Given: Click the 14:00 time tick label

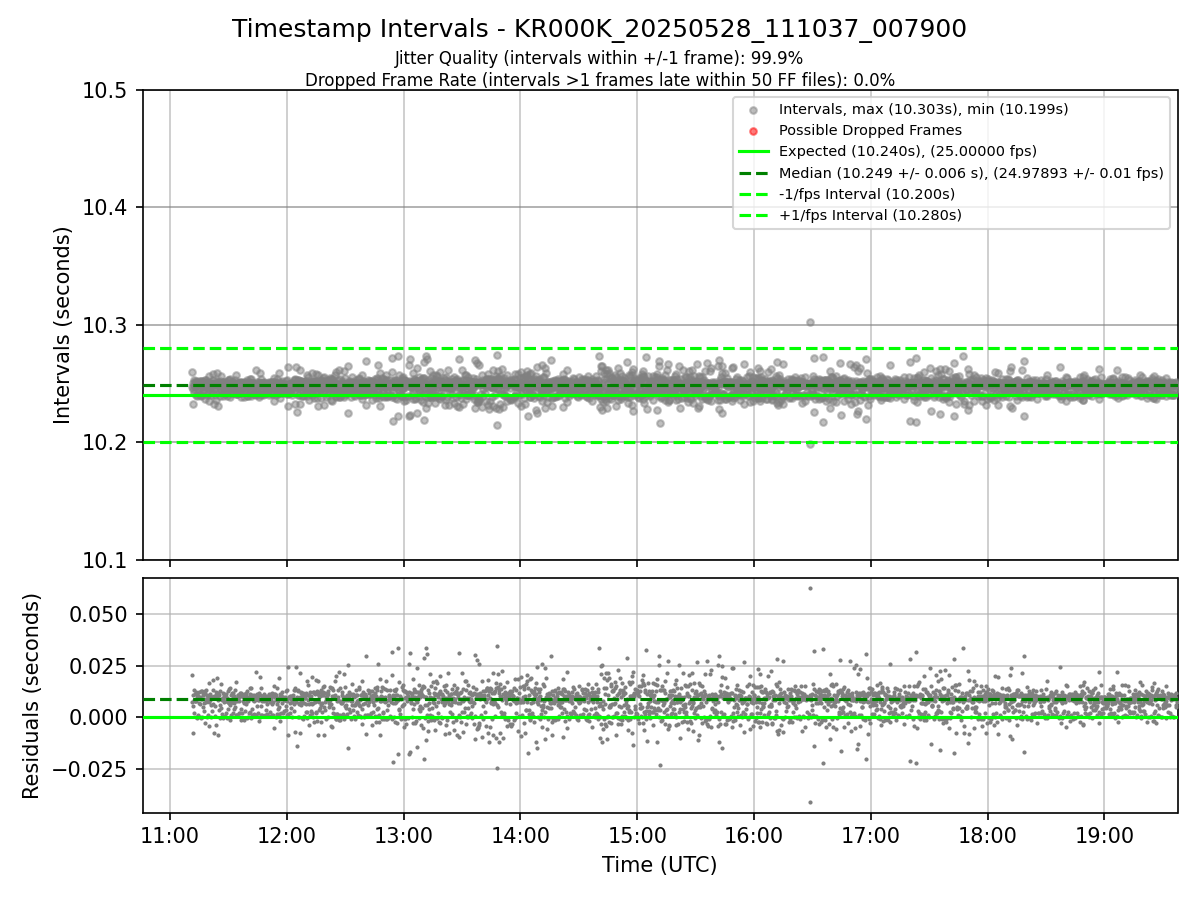Looking at the screenshot, I should coord(520,833).
